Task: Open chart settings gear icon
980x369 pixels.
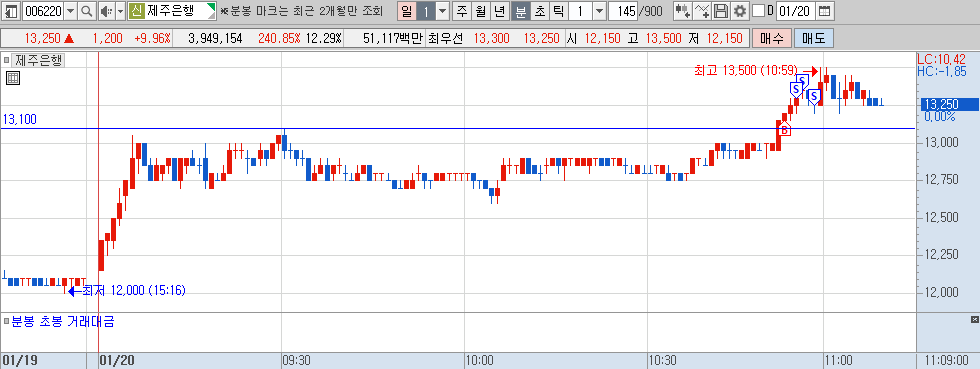Action: pos(740,11)
